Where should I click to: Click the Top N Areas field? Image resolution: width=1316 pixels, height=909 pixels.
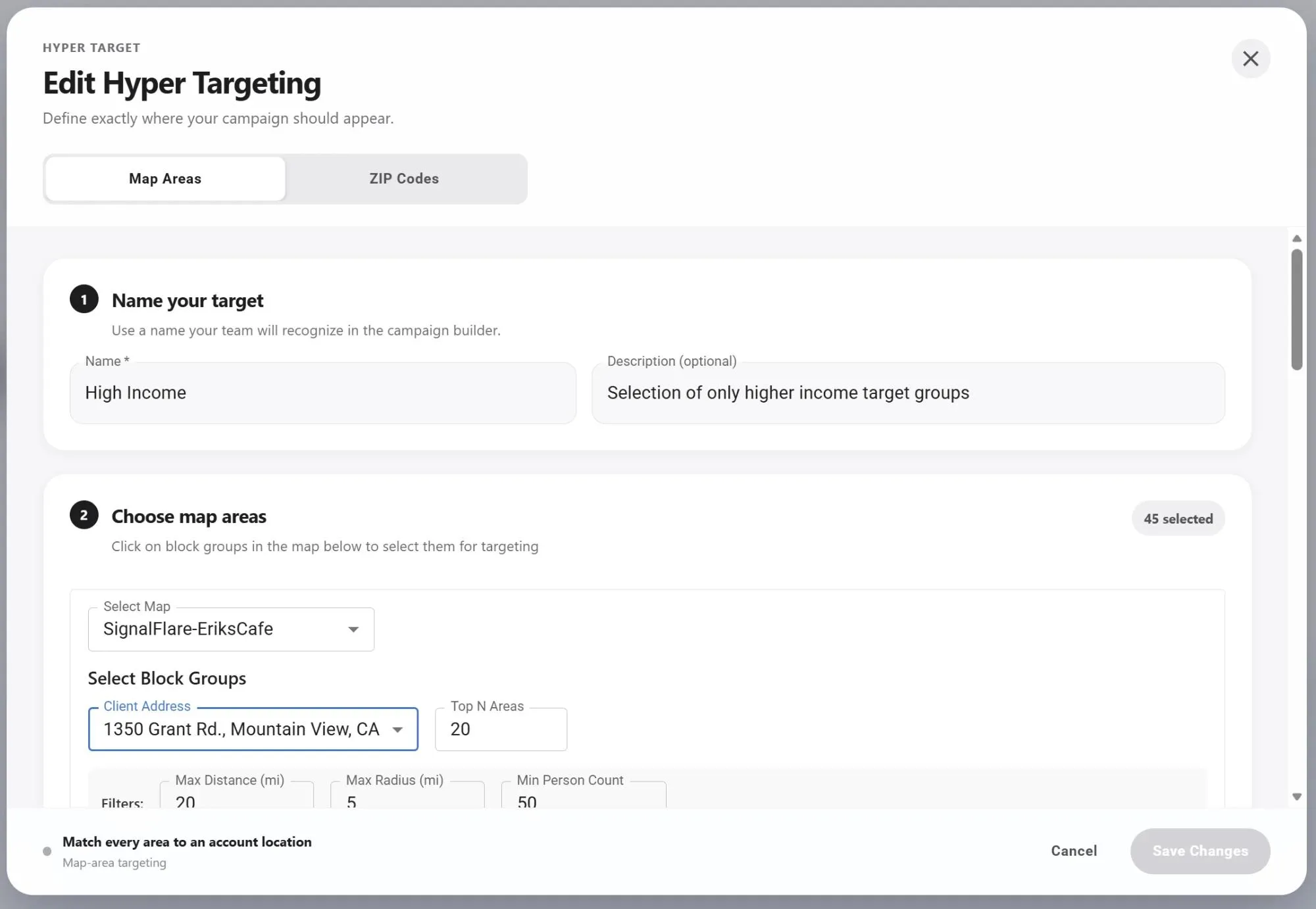[501, 729]
